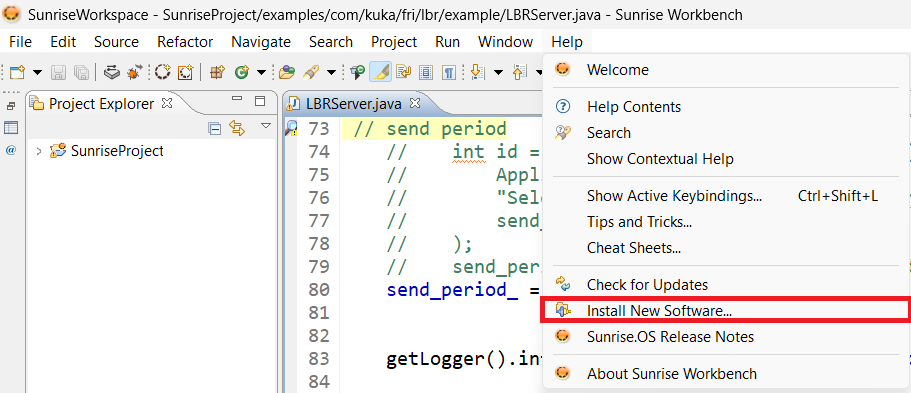Click 'send_period_ =' code on line 80
This screenshot has width=911, height=393.
pos(463,290)
